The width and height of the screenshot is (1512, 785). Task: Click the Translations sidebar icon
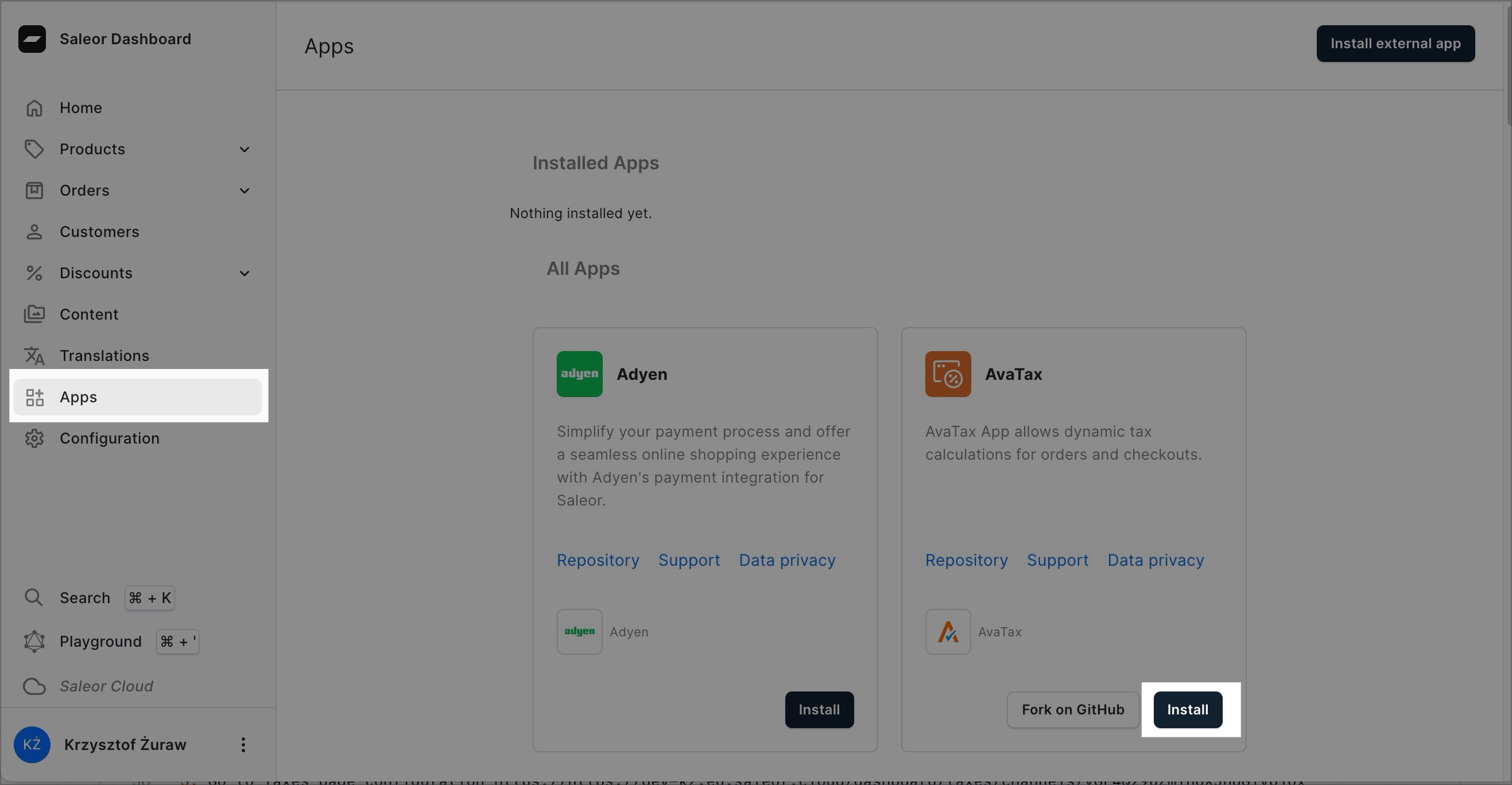33,355
